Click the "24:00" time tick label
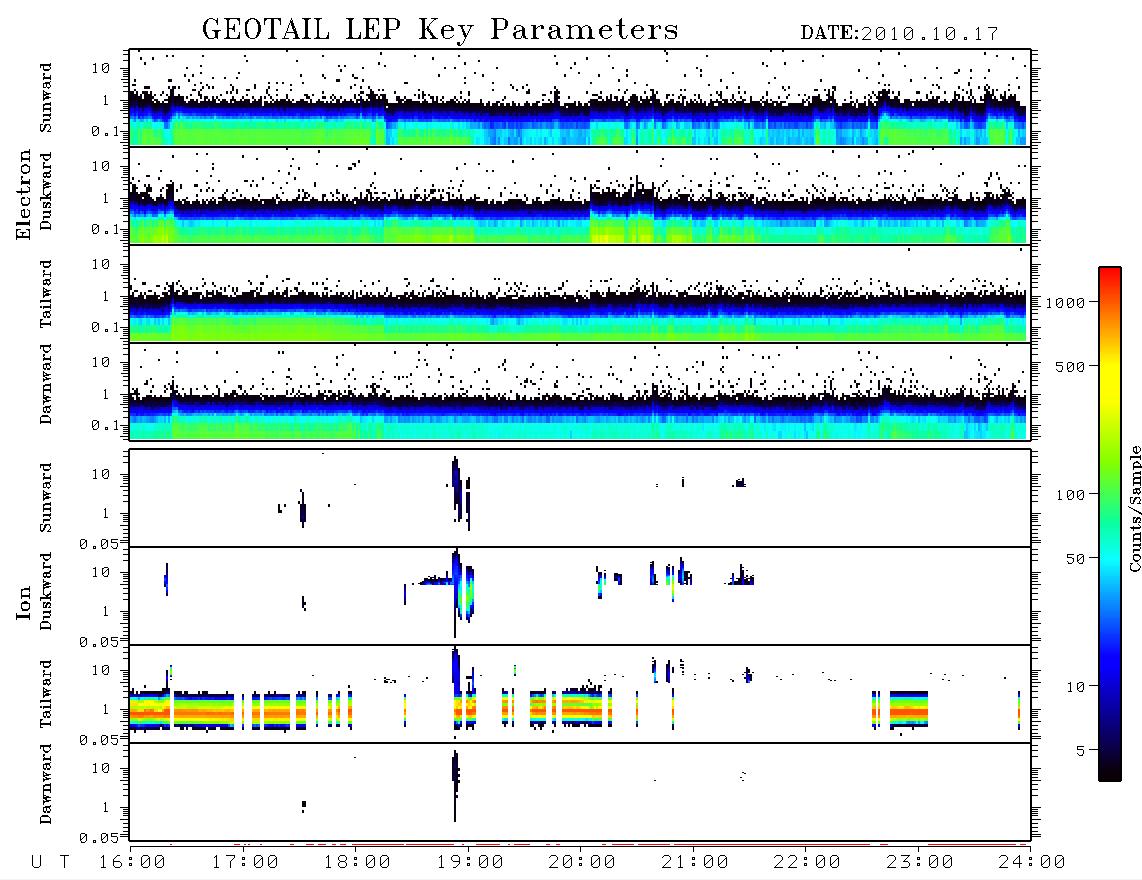The height and width of the screenshot is (880, 1142). click(1031, 863)
